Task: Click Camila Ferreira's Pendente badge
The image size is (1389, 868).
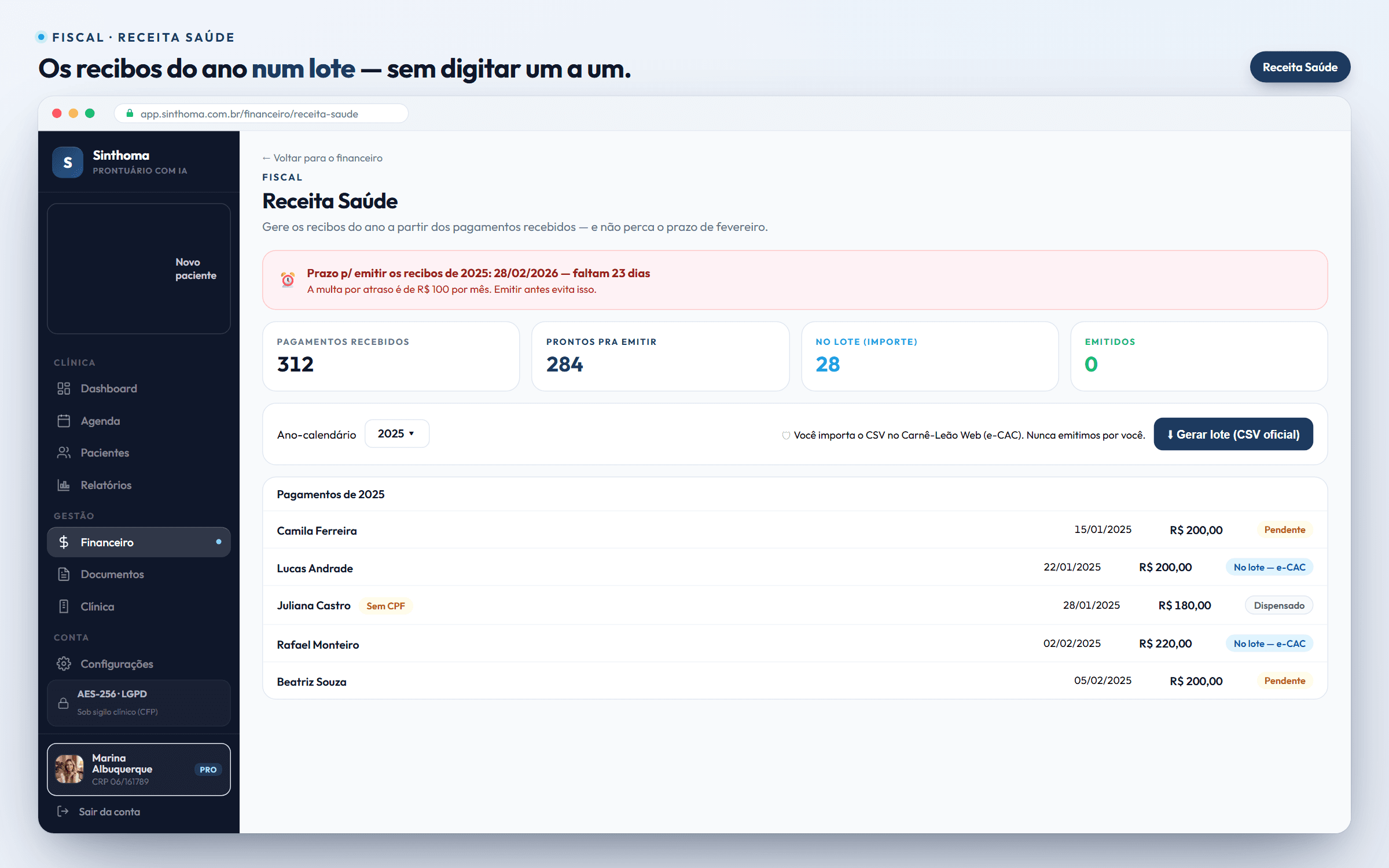Action: click(1285, 529)
